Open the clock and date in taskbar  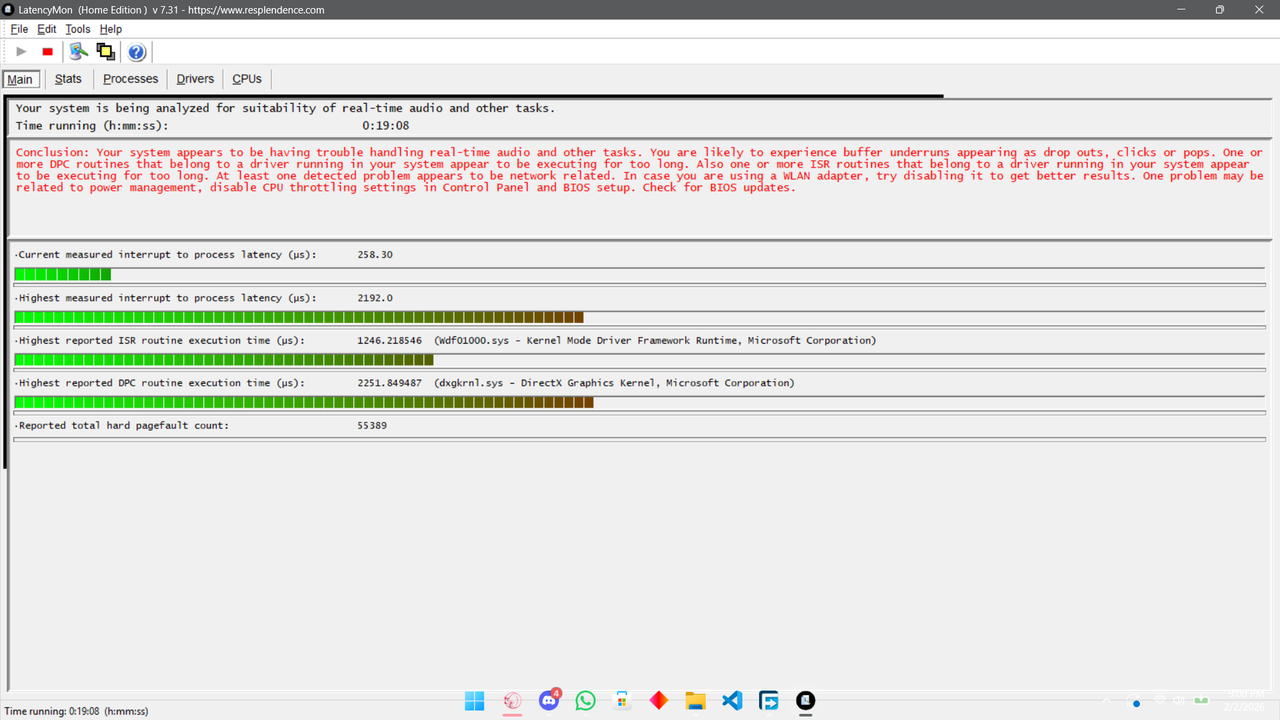pos(1246,701)
